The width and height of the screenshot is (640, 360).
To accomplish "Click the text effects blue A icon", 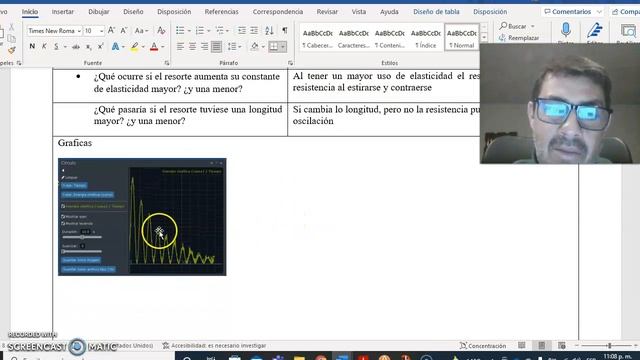I will [x=116, y=47].
